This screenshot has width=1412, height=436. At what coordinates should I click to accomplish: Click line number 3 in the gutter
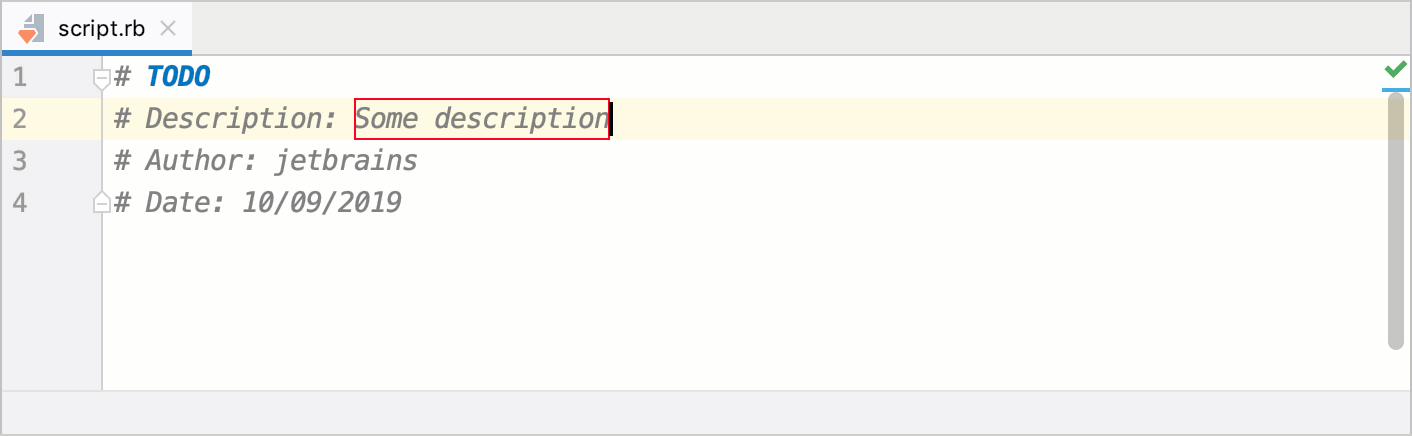[20, 161]
